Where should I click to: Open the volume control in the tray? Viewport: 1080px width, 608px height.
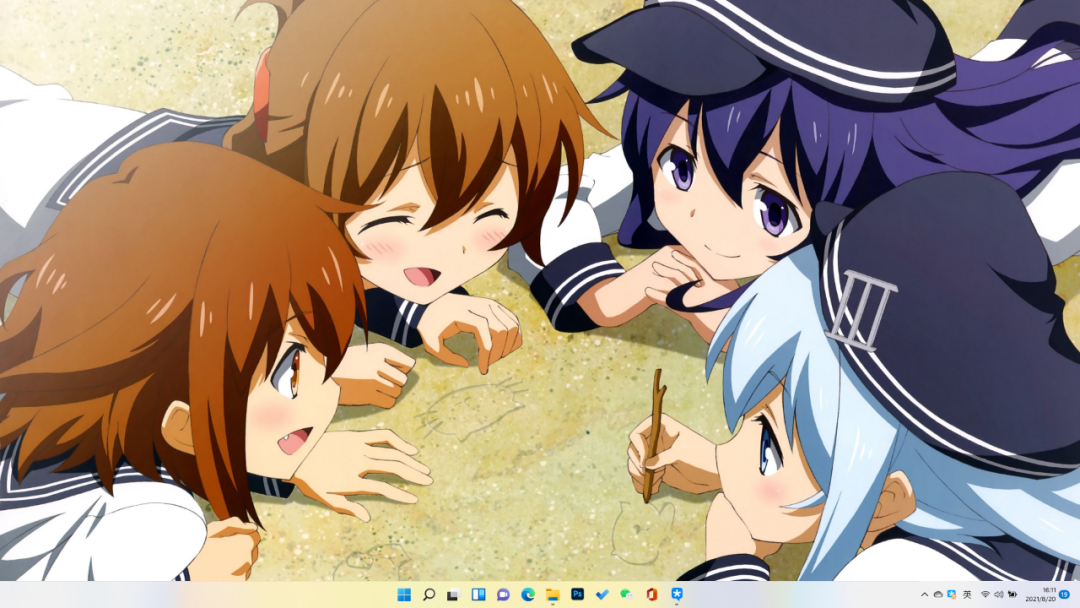999,594
